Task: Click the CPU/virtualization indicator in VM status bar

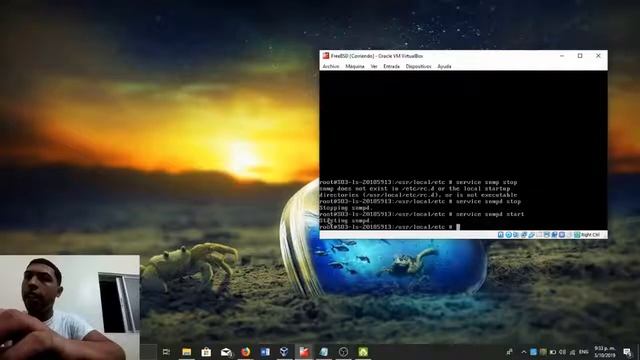Action: pyautogui.click(x=562, y=235)
